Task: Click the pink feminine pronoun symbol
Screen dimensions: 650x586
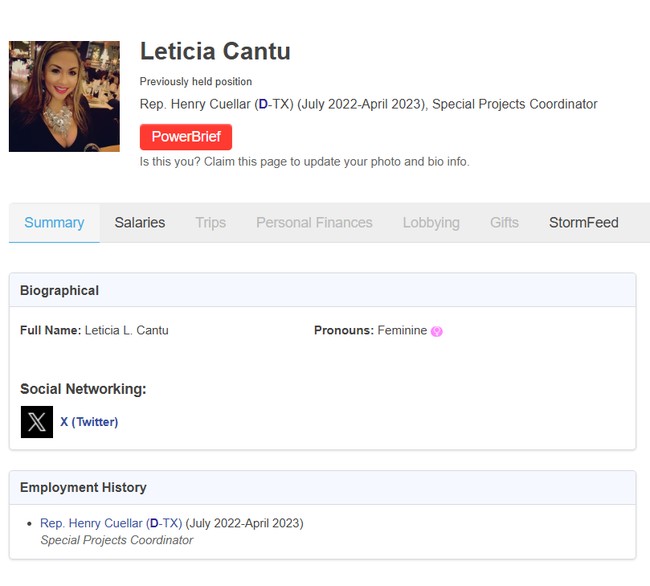Action: click(x=437, y=331)
